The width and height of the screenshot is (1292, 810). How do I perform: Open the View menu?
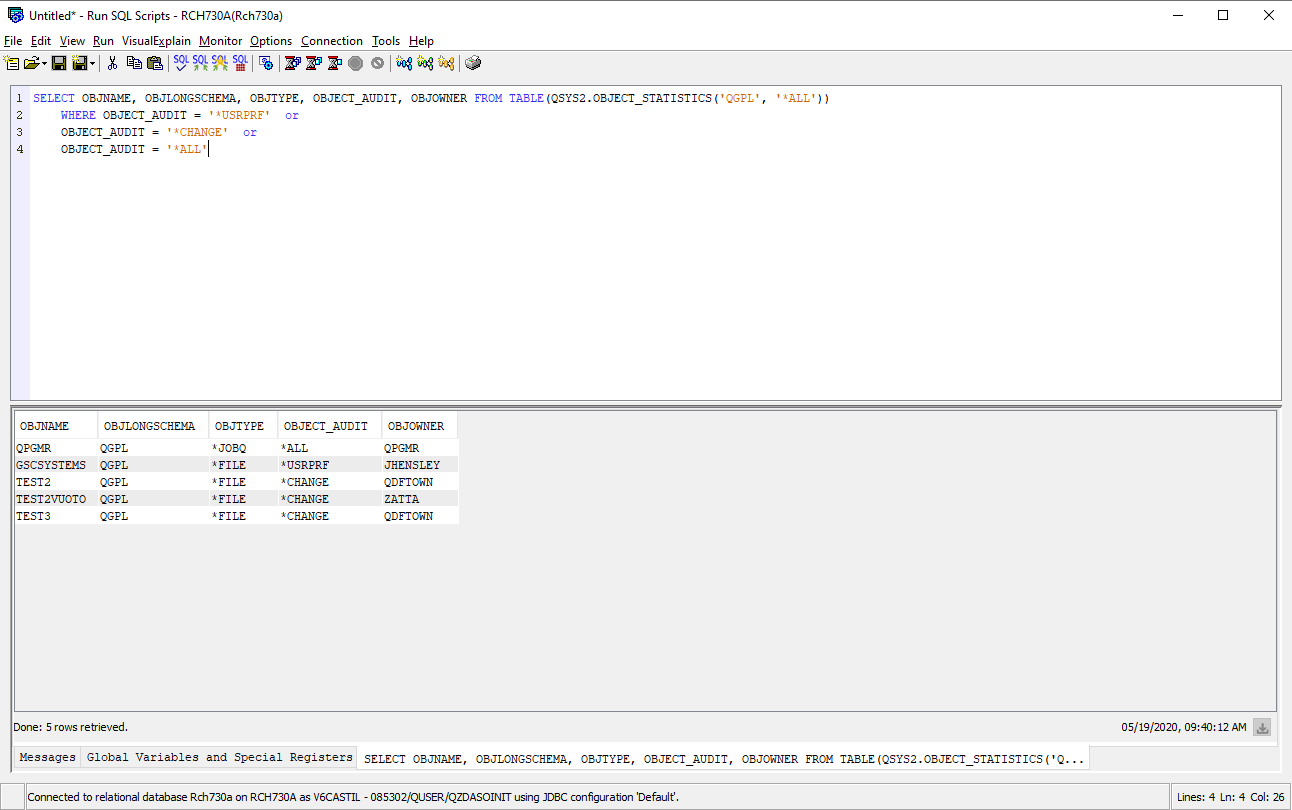pos(72,41)
